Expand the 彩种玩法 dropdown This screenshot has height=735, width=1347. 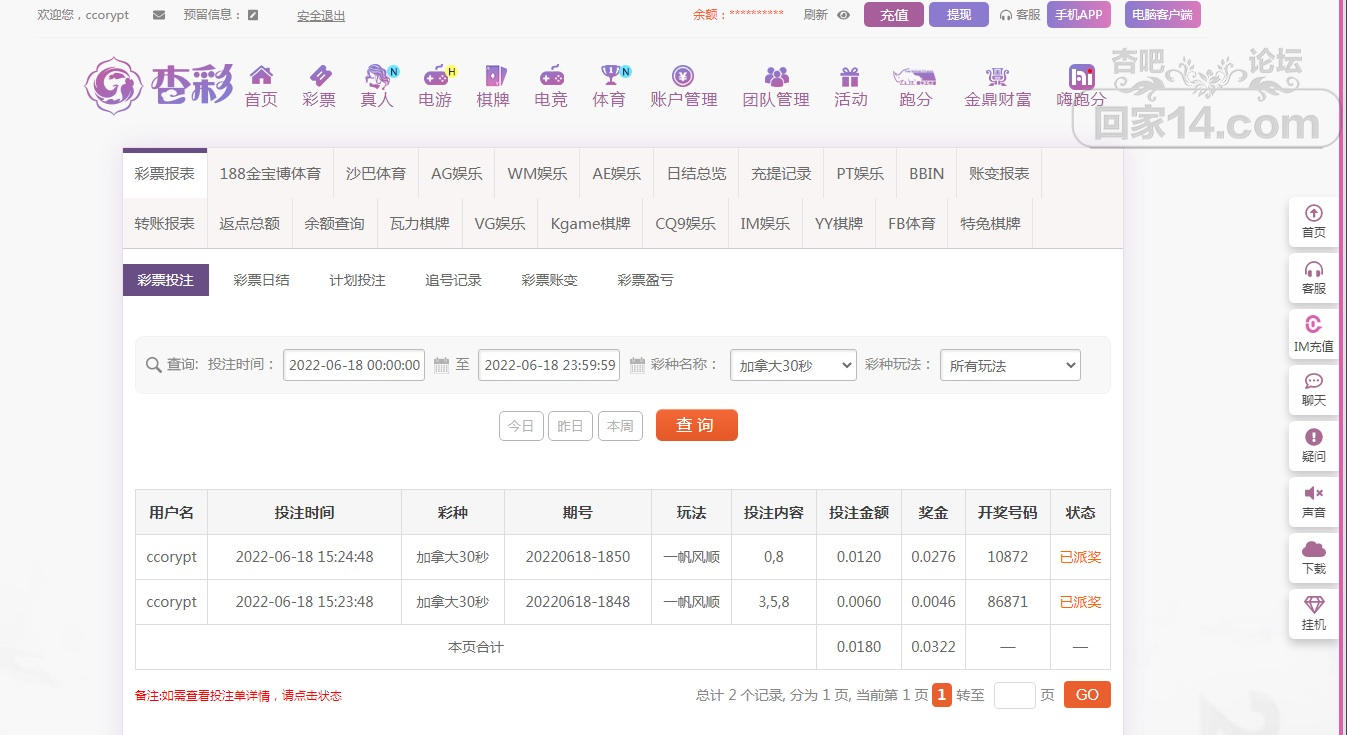point(1010,366)
